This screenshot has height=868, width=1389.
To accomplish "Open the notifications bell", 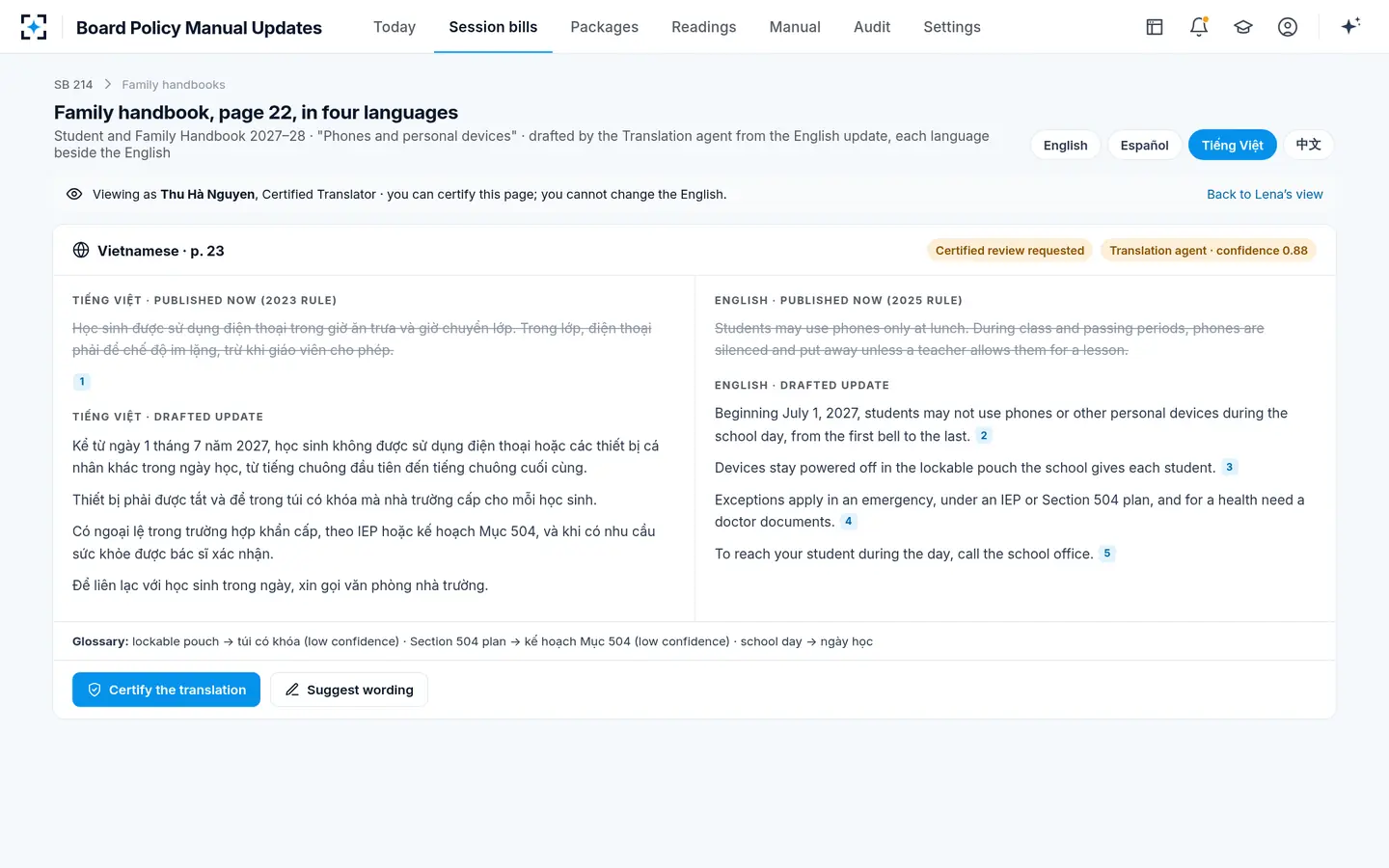I will pyautogui.click(x=1199, y=27).
